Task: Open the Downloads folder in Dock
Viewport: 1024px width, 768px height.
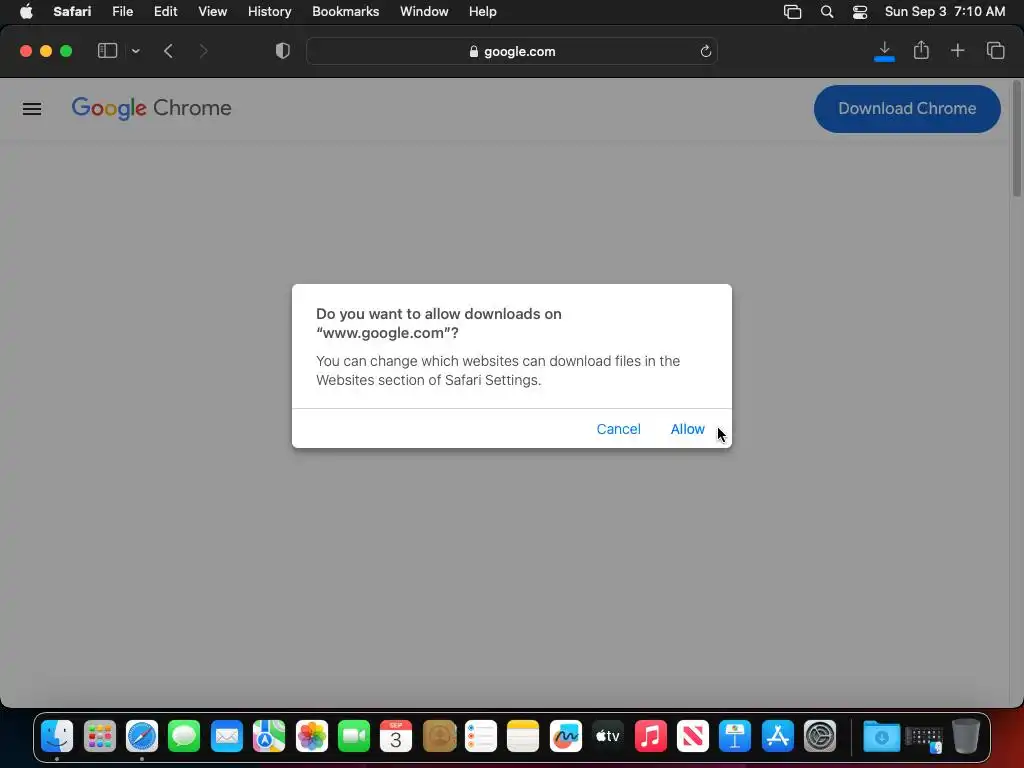Action: [x=882, y=736]
